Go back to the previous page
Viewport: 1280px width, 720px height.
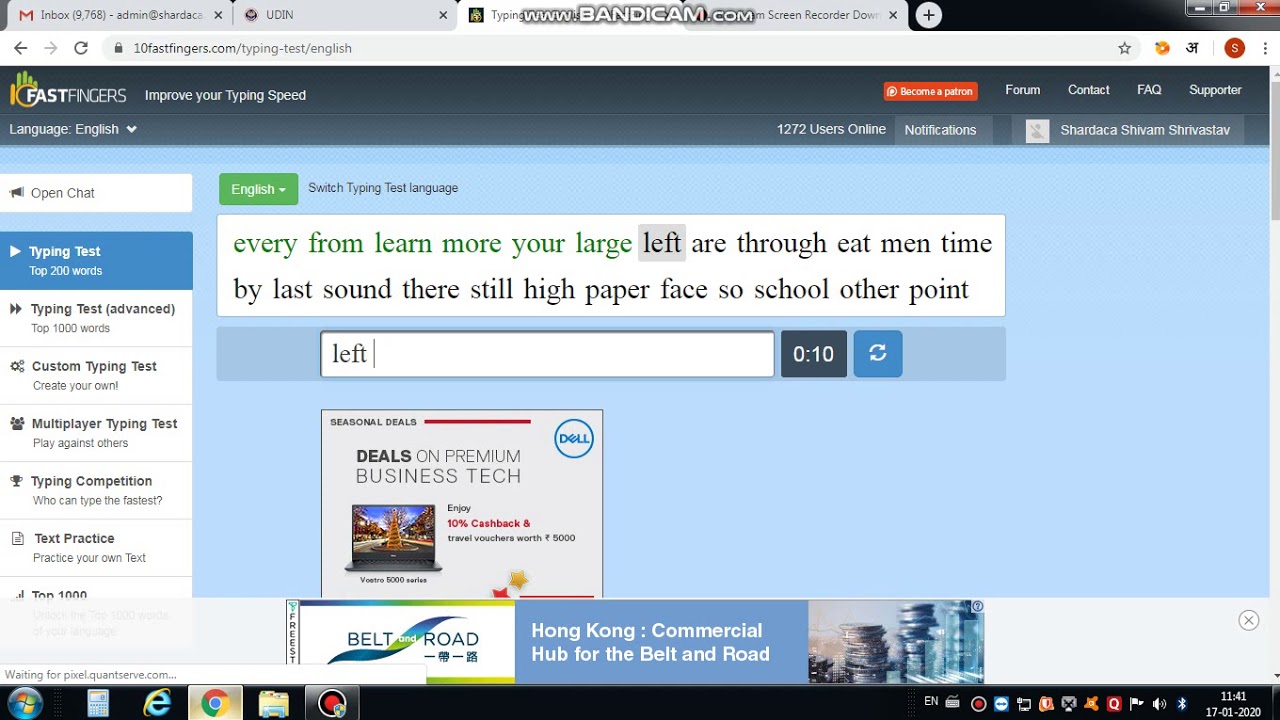(x=20, y=48)
